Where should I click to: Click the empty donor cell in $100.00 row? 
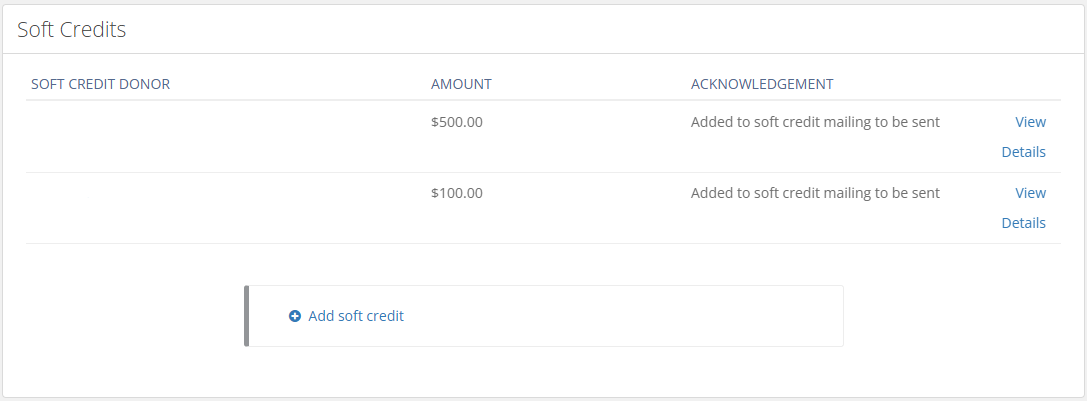click(226, 207)
